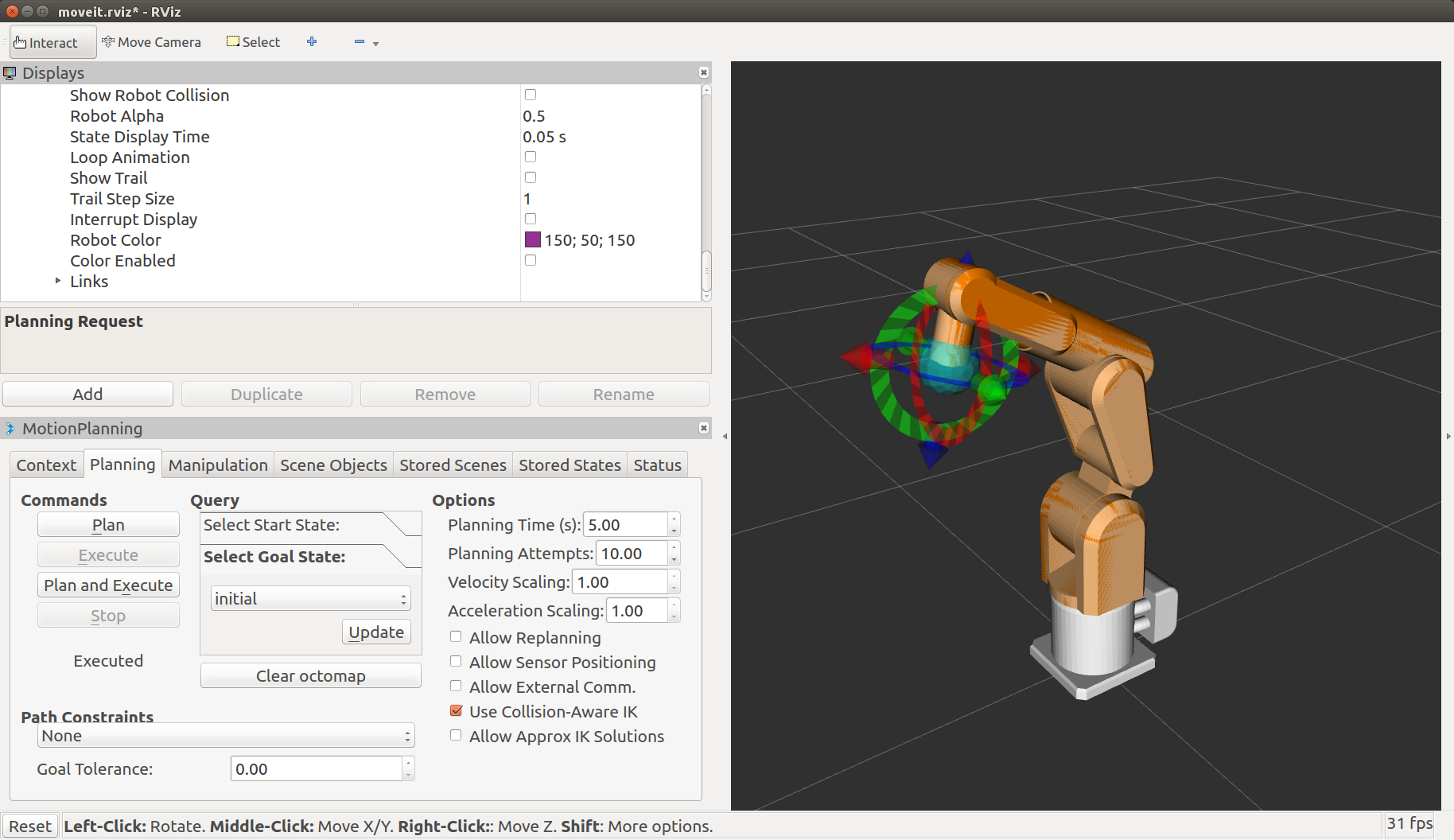This screenshot has width=1454, height=840.
Task: Toggle Show Robot Collision checkbox
Action: (531, 95)
